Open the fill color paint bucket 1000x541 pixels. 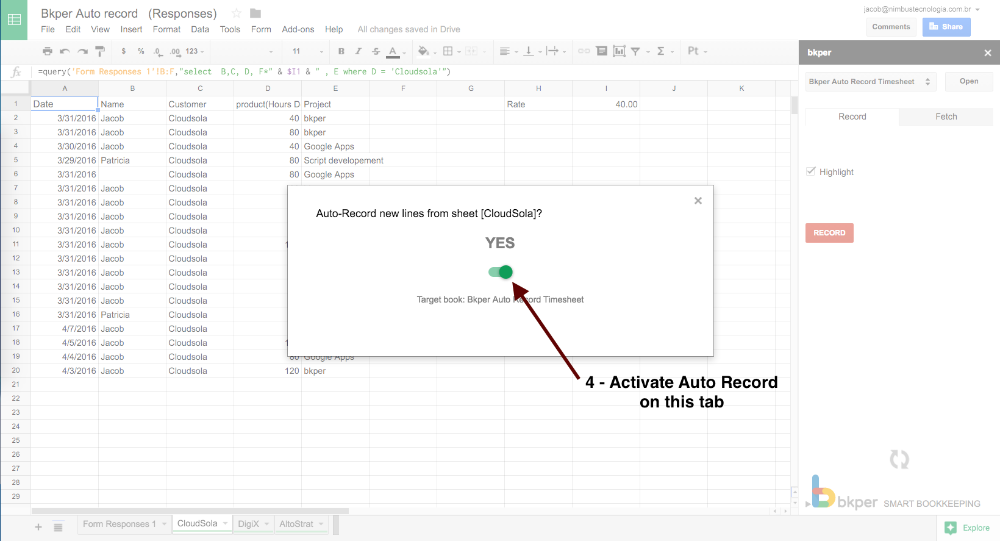423,51
